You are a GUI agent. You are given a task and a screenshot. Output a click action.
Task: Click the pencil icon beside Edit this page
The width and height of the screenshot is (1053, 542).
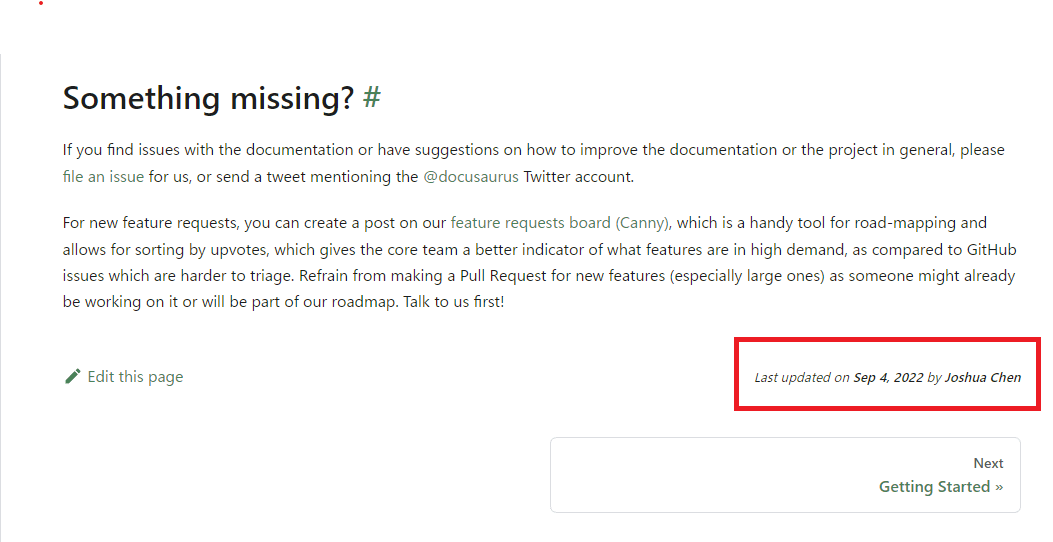pyautogui.click(x=73, y=377)
